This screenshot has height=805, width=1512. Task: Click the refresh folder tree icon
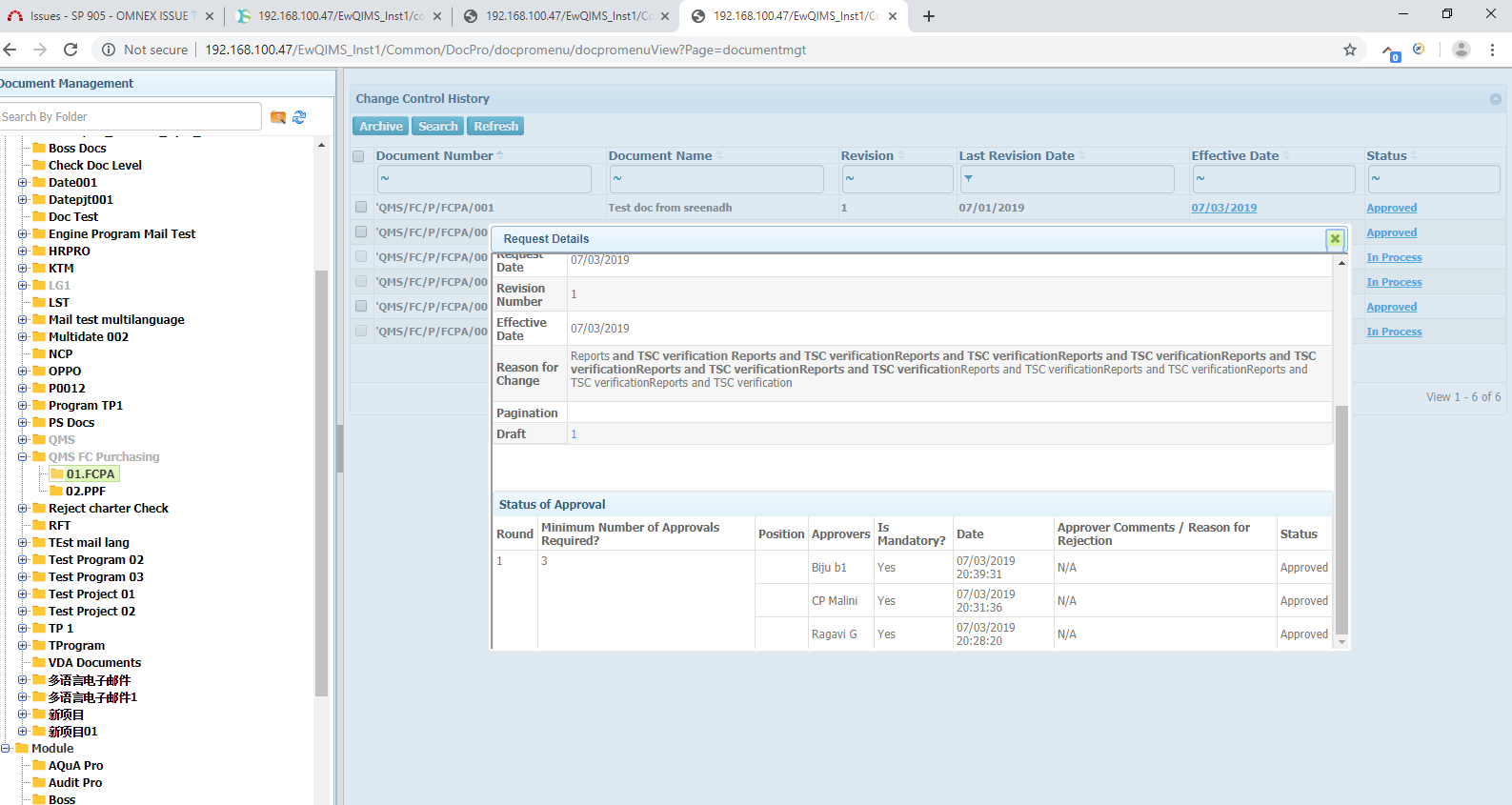click(299, 117)
